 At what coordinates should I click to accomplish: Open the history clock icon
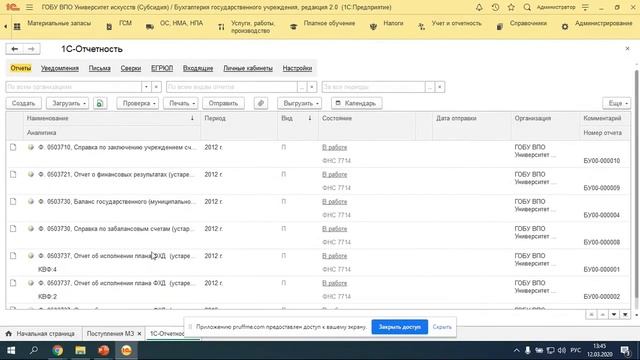click(x=495, y=7)
